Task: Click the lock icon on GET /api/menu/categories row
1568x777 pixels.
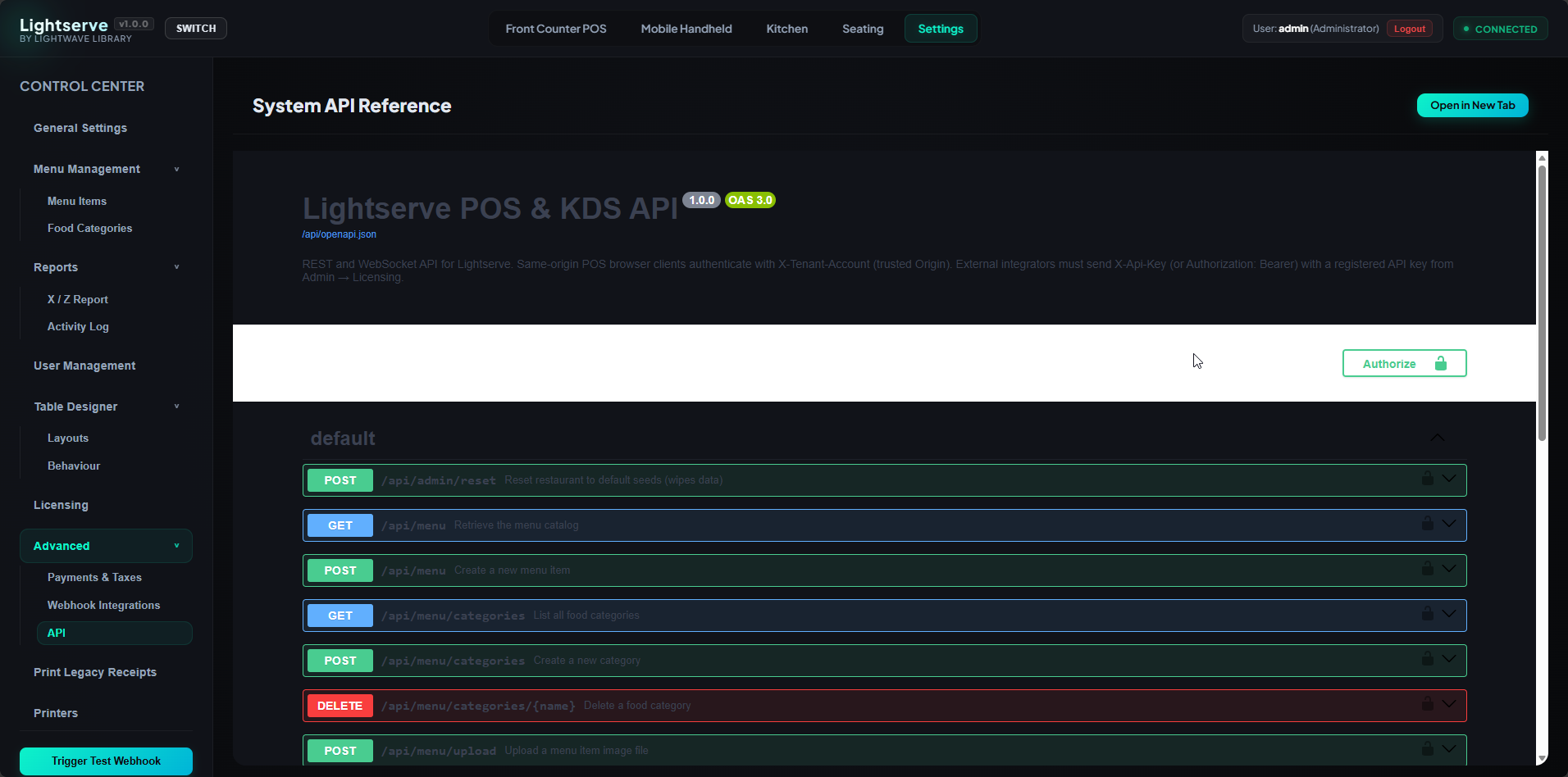Action: [x=1427, y=614]
